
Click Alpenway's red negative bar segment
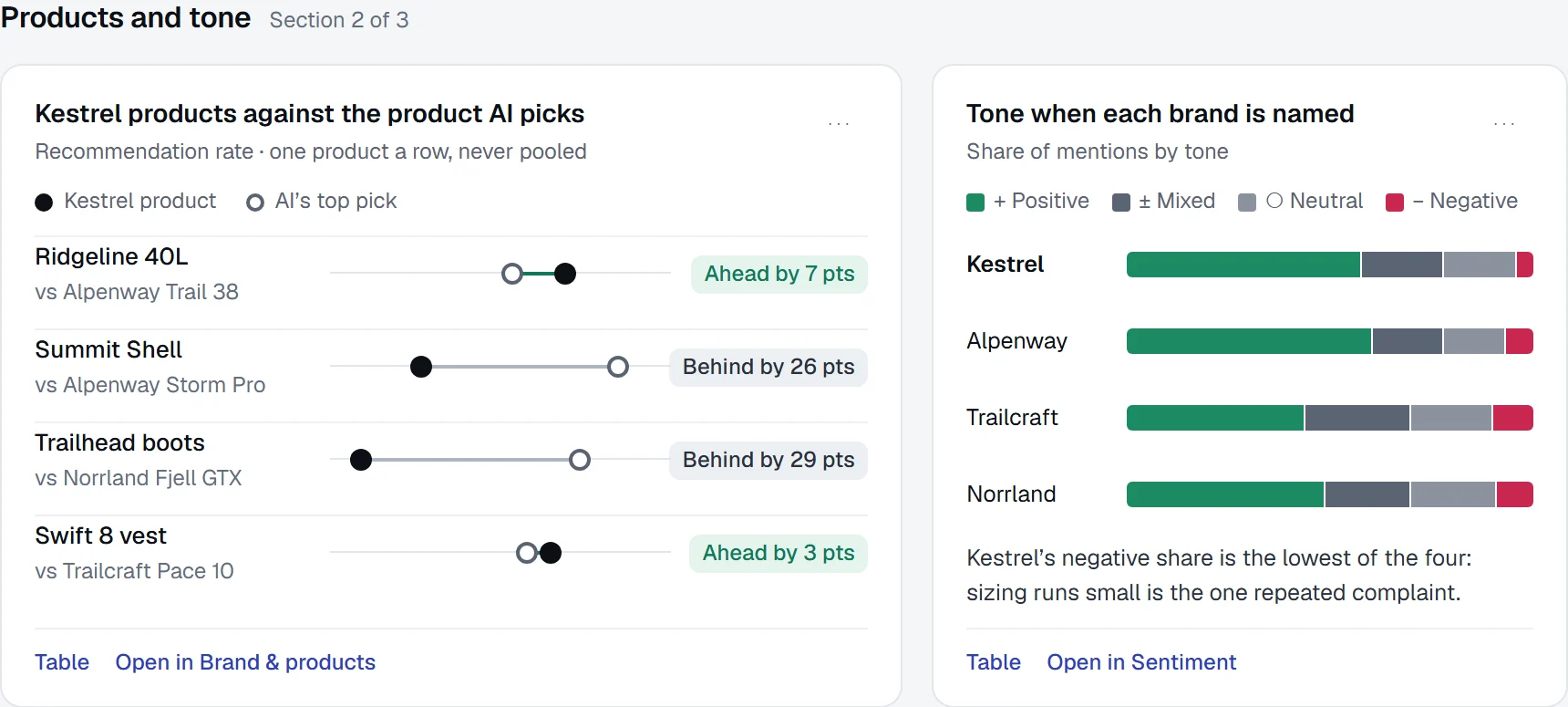1520,341
